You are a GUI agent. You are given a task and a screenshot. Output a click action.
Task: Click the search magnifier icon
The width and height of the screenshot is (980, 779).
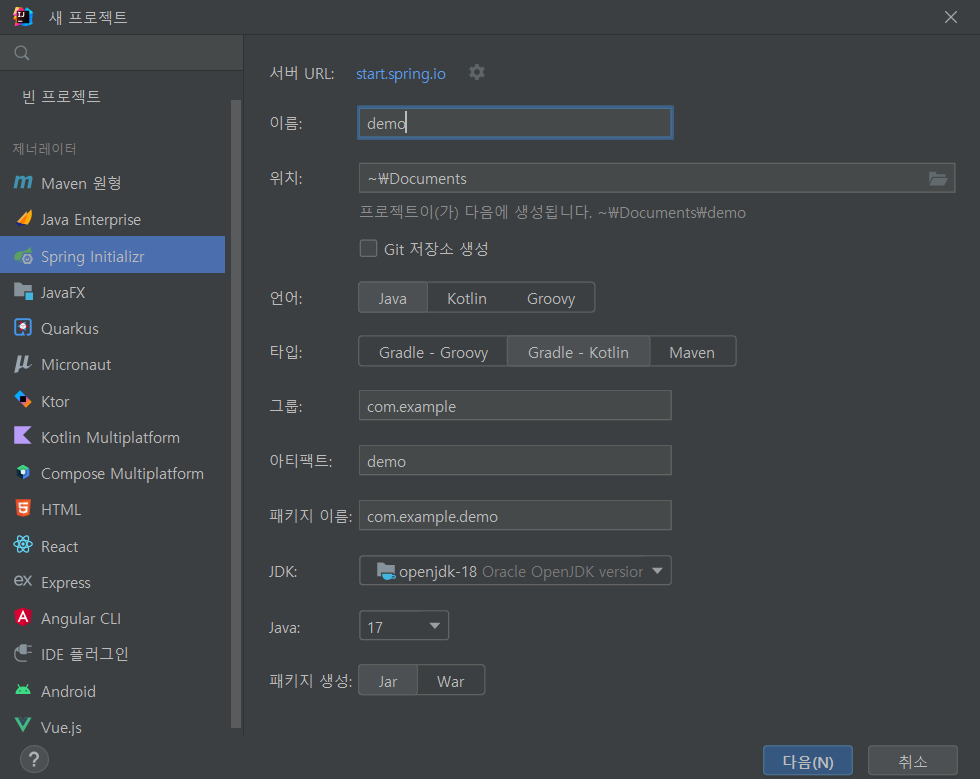tap(22, 53)
